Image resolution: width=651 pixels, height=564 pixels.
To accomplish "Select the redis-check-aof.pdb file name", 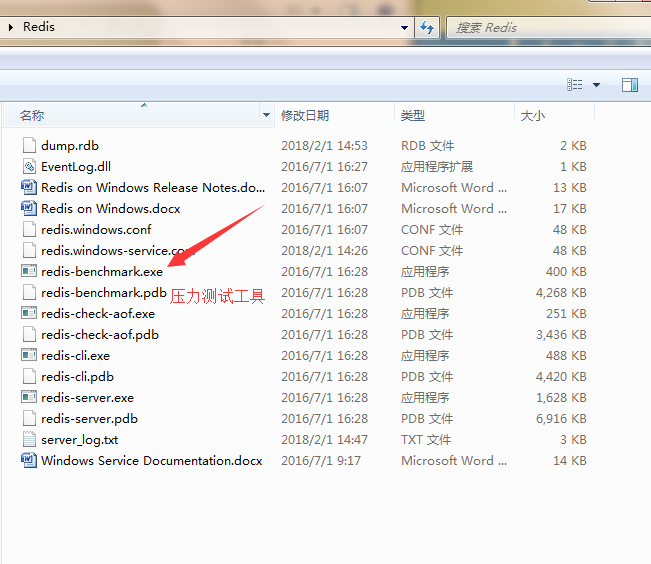I will [100, 335].
